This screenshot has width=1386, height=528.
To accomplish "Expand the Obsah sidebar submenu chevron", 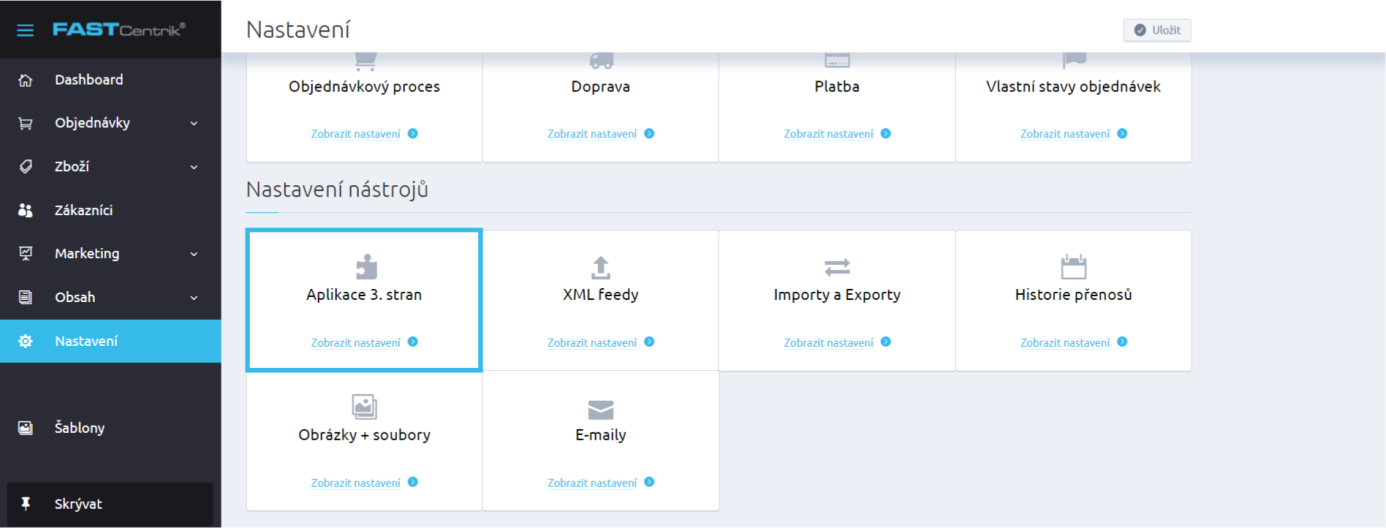I will click(194, 297).
